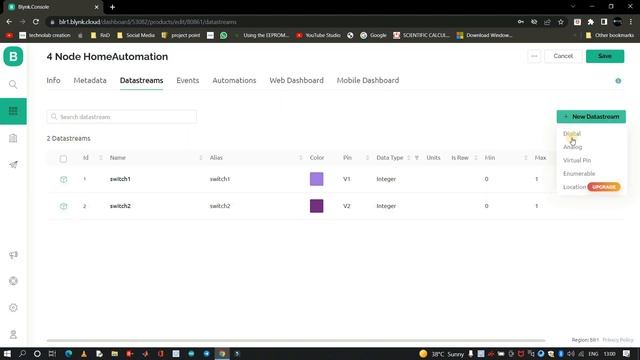
Task: Click the horizontal scrollbar under the table
Action: 296,340
